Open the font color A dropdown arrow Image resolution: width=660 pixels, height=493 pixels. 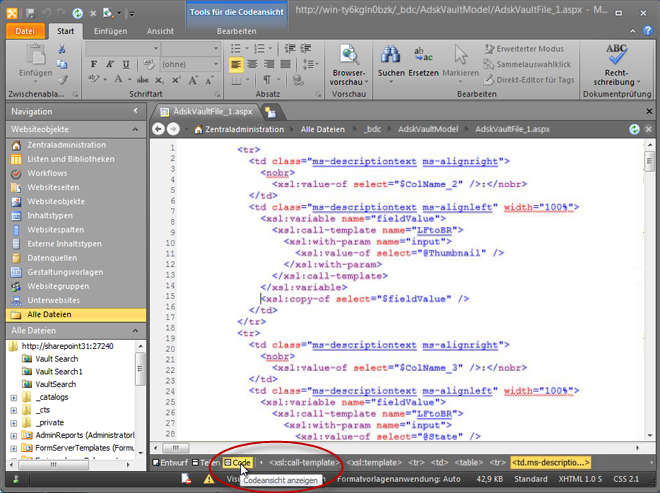[x=130, y=80]
